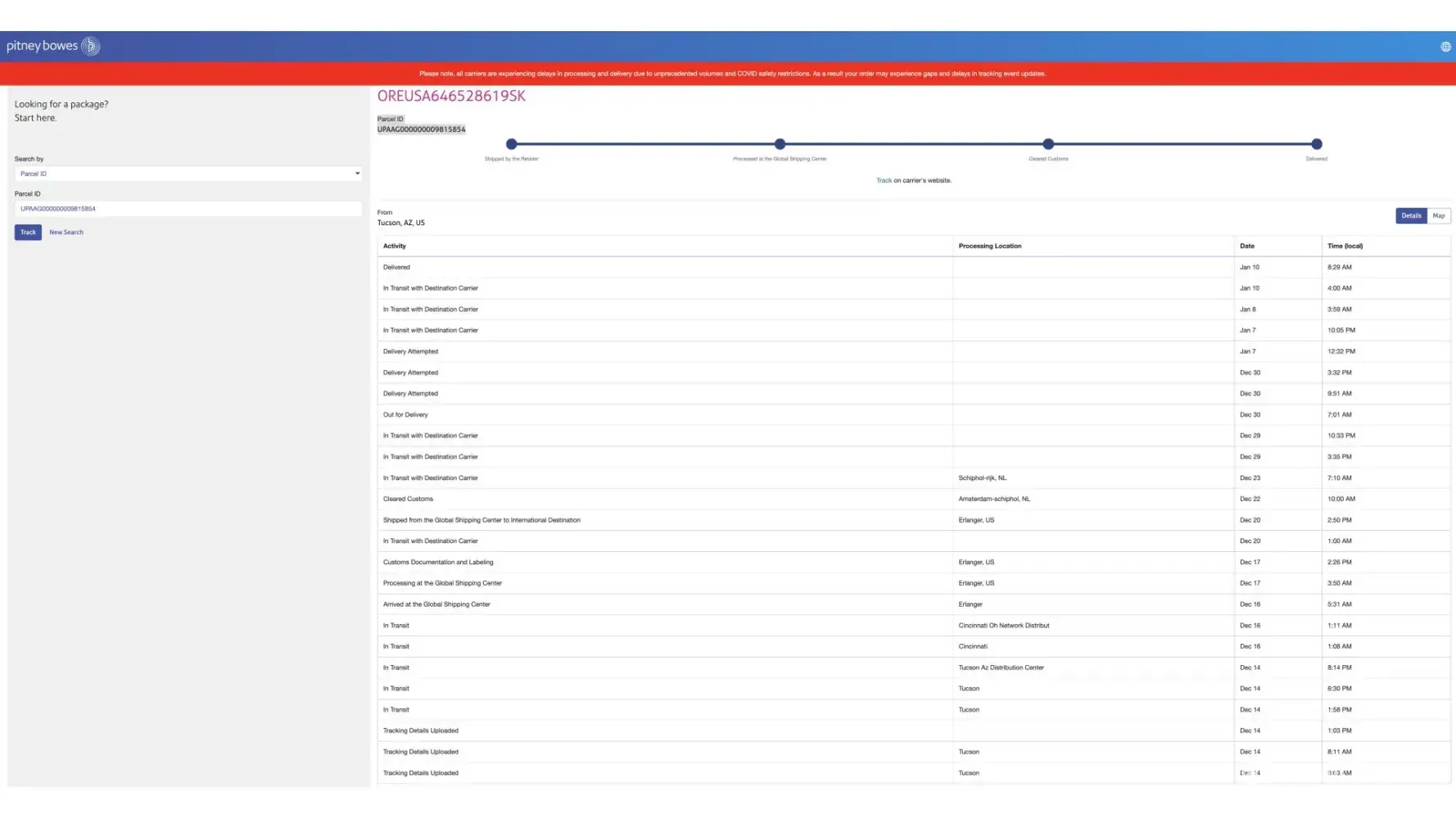This screenshot has height=819, width=1456.
Task: Click Customs Documentation and Labeling activity
Action: click(x=438, y=563)
